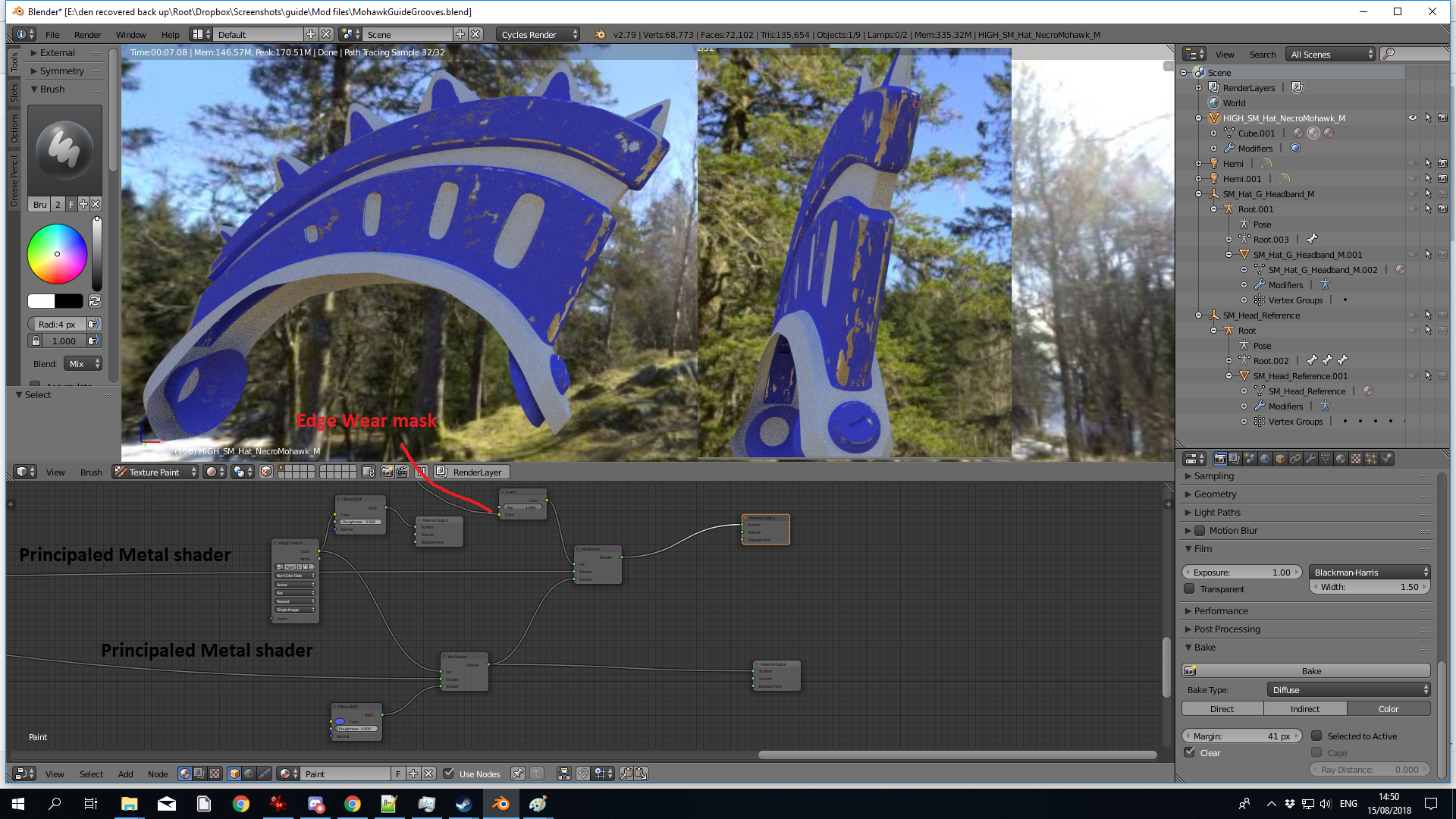
Task: Open the Modifiers wrench properties tab
Action: point(1310,459)
